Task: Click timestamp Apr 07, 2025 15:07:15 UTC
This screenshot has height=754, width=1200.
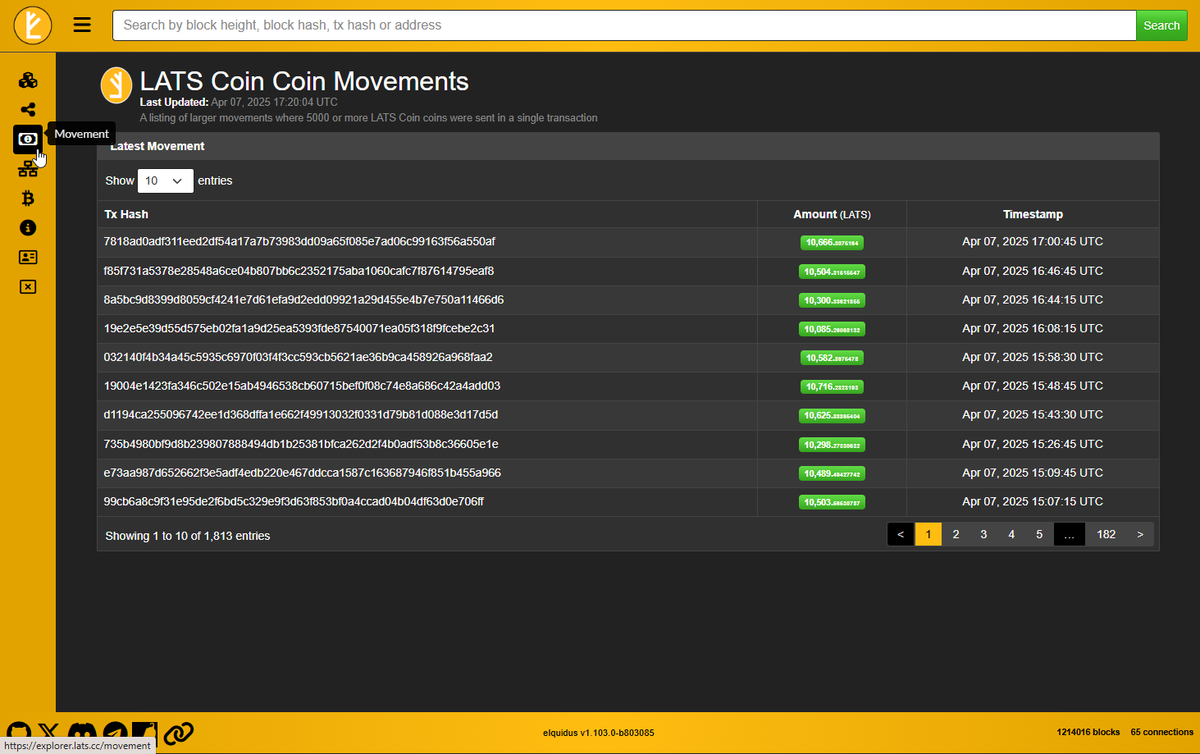Action: click(1033, 501)
